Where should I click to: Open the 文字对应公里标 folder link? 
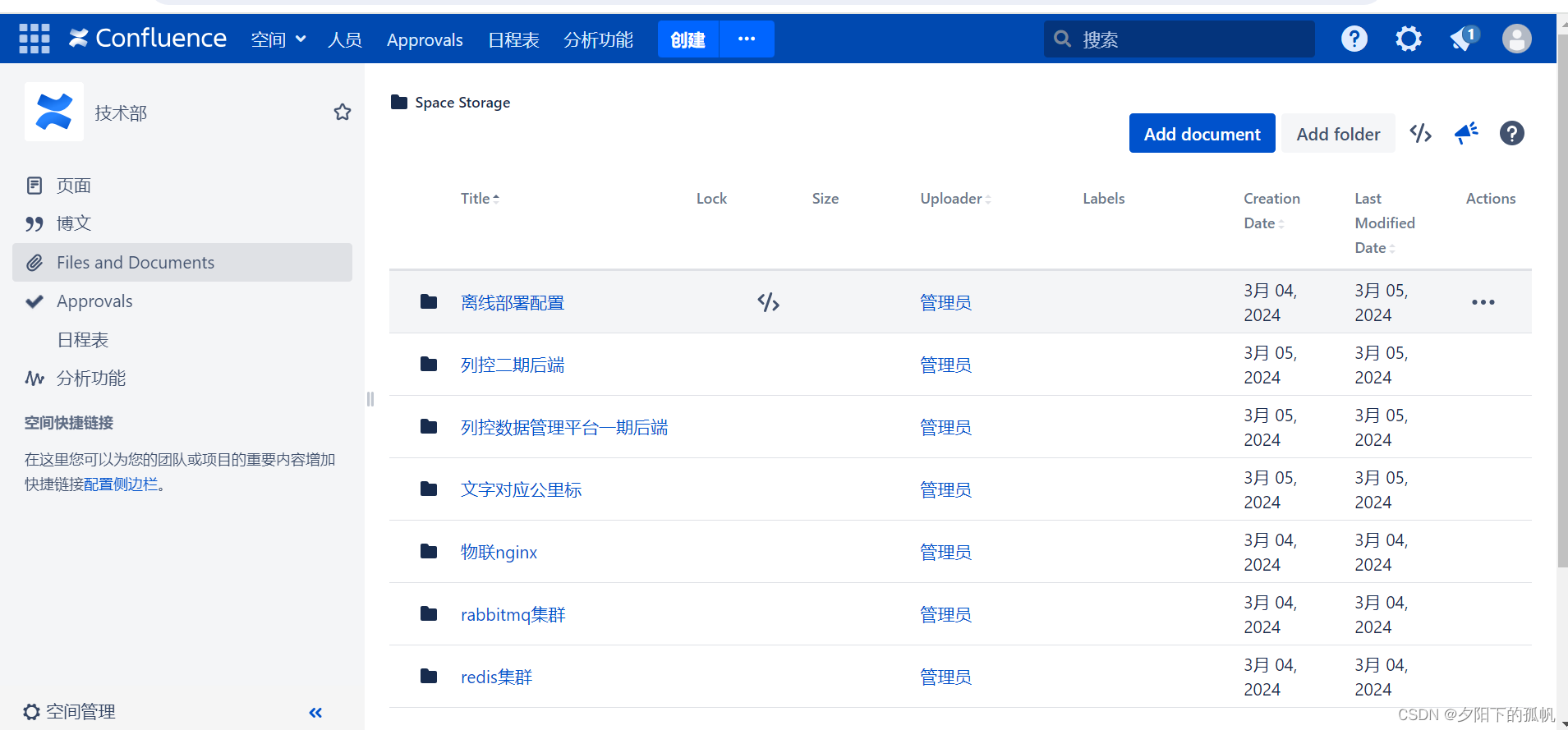521,489
